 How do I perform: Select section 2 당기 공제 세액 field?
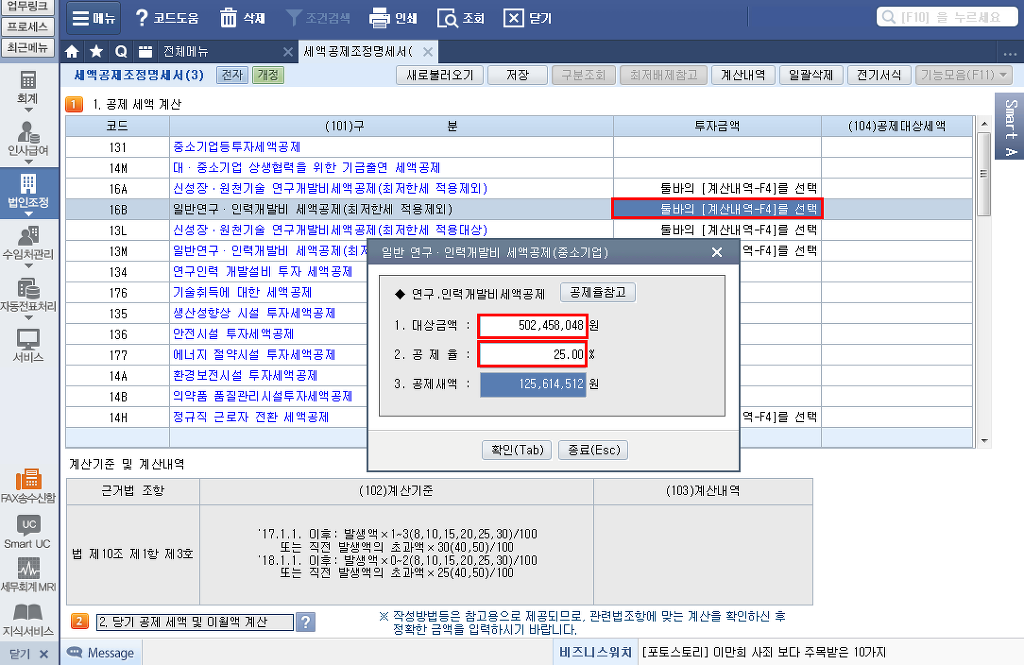point(195,622)
